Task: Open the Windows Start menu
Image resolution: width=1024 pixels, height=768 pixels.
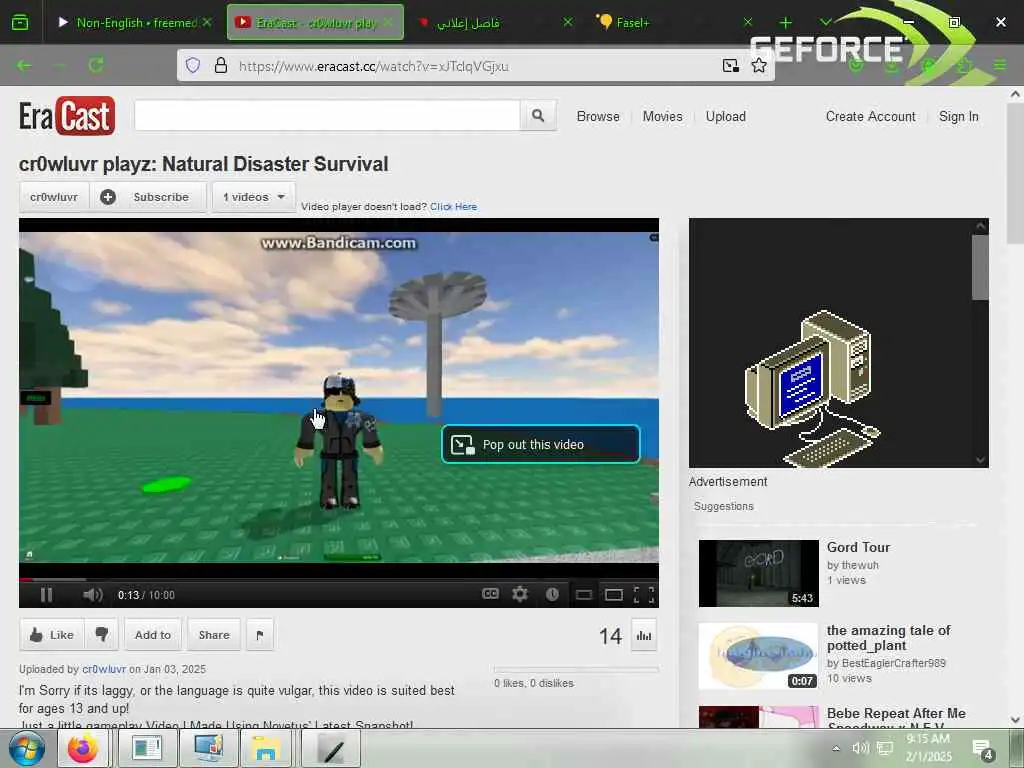Action: coord(27,748)
